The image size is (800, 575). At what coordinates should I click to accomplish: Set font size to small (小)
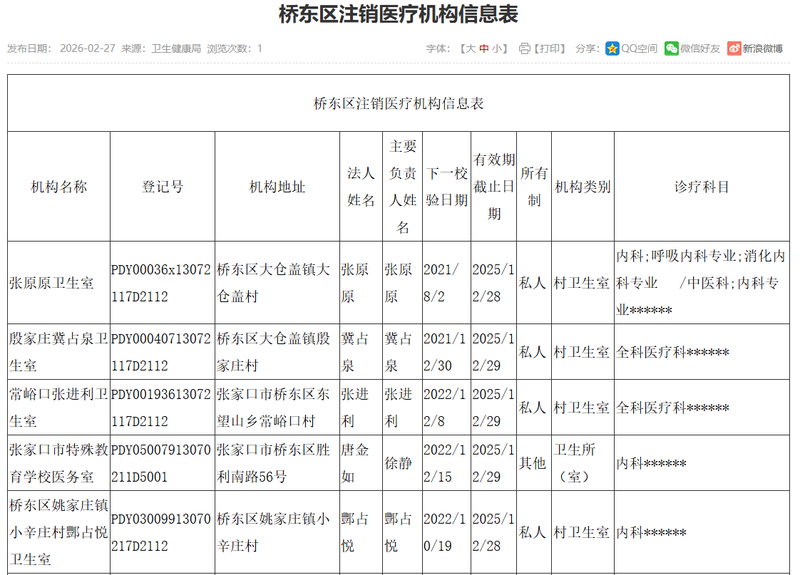pyautogui.click(x=498, y=48)
